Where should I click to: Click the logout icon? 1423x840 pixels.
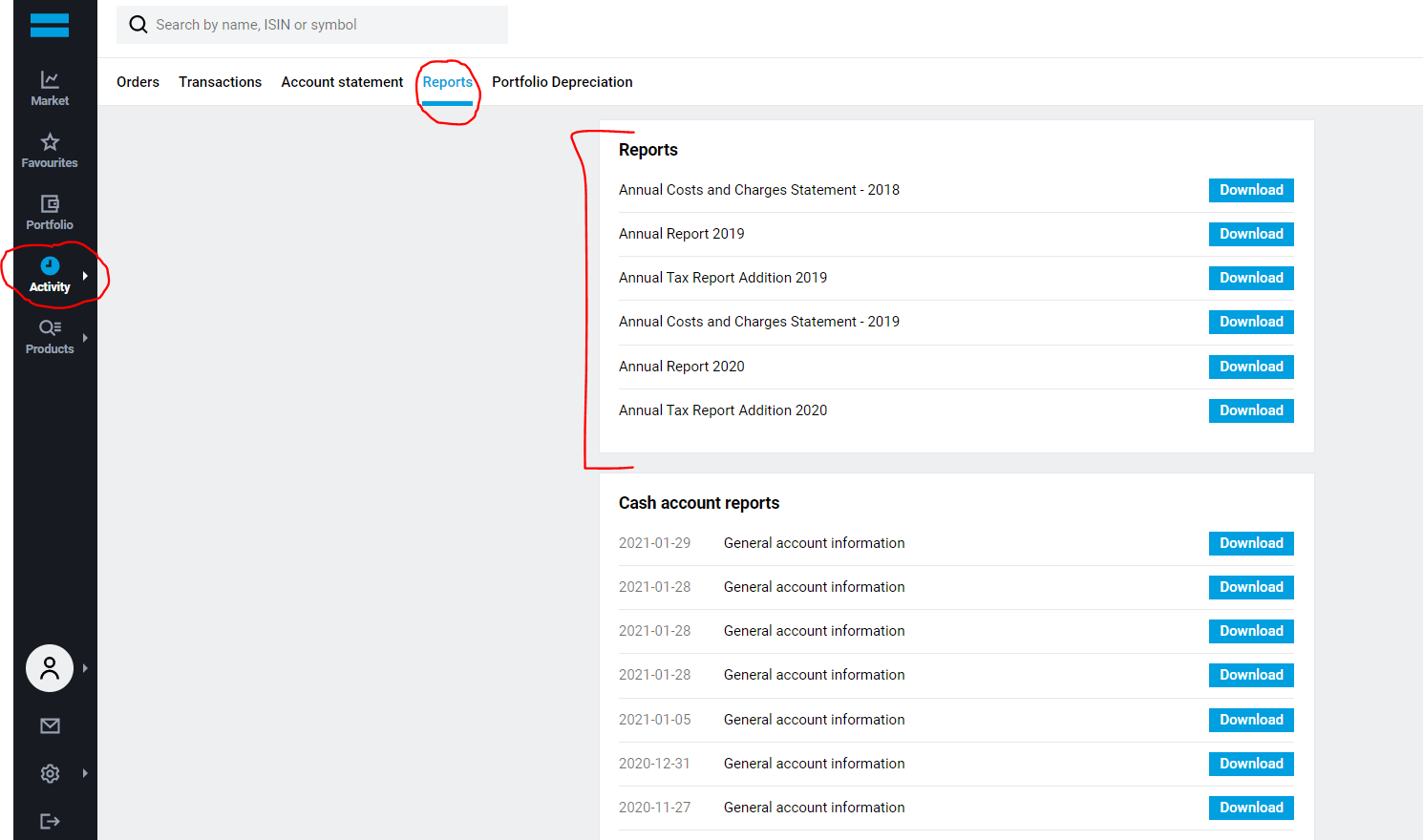(50, 821)
